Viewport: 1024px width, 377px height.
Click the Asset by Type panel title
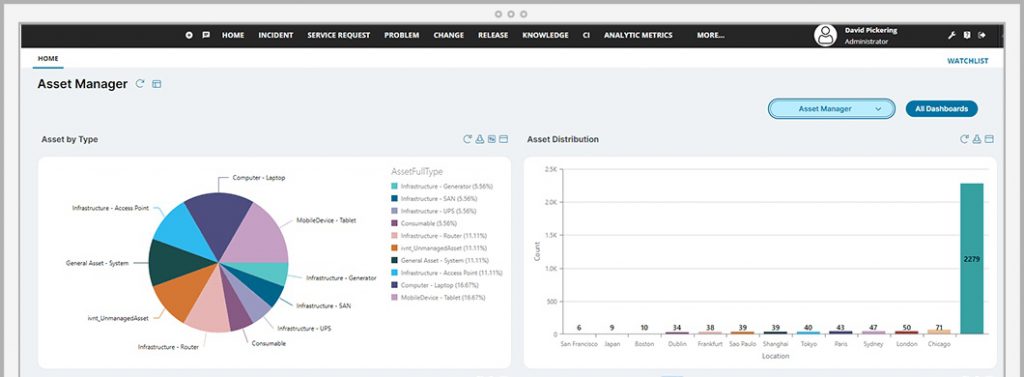[70, 139]
